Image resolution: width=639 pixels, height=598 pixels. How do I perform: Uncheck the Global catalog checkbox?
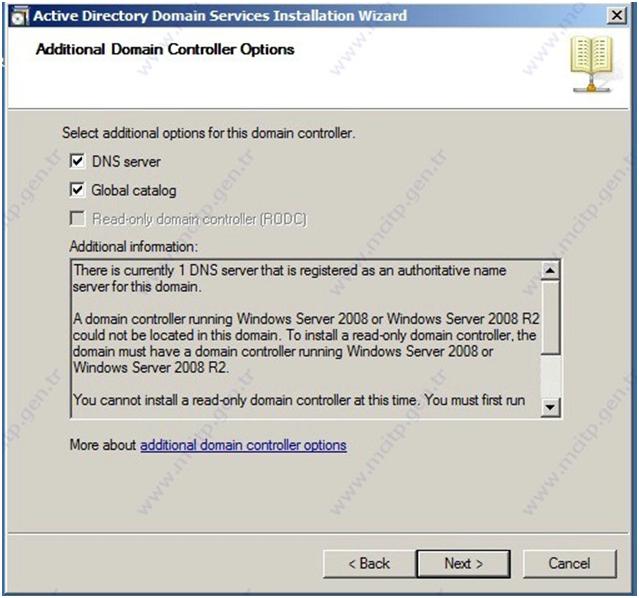[77, 190]
